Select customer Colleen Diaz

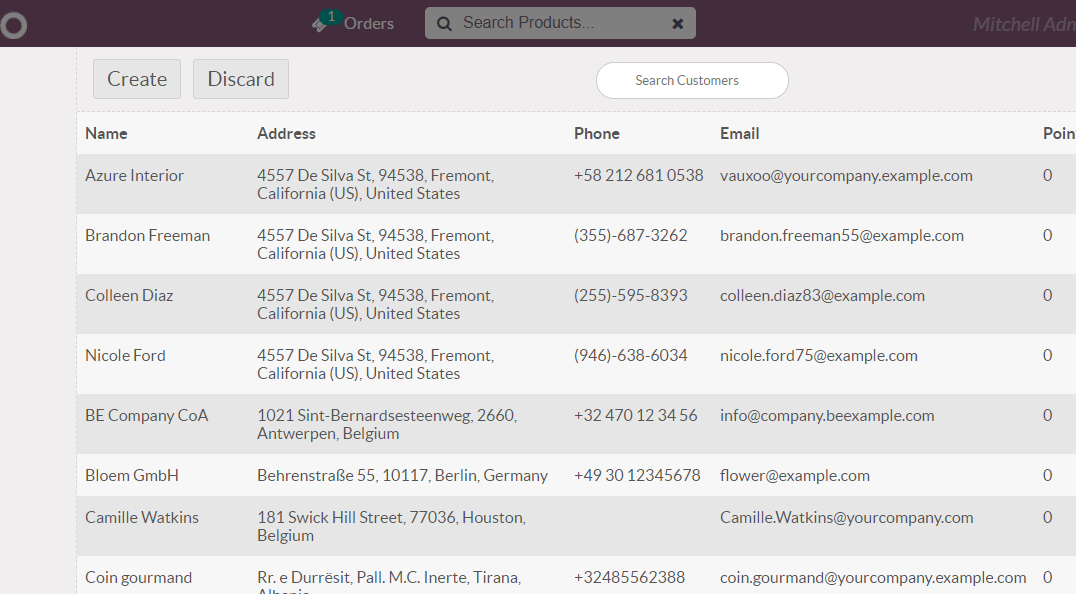click(129, 296)
